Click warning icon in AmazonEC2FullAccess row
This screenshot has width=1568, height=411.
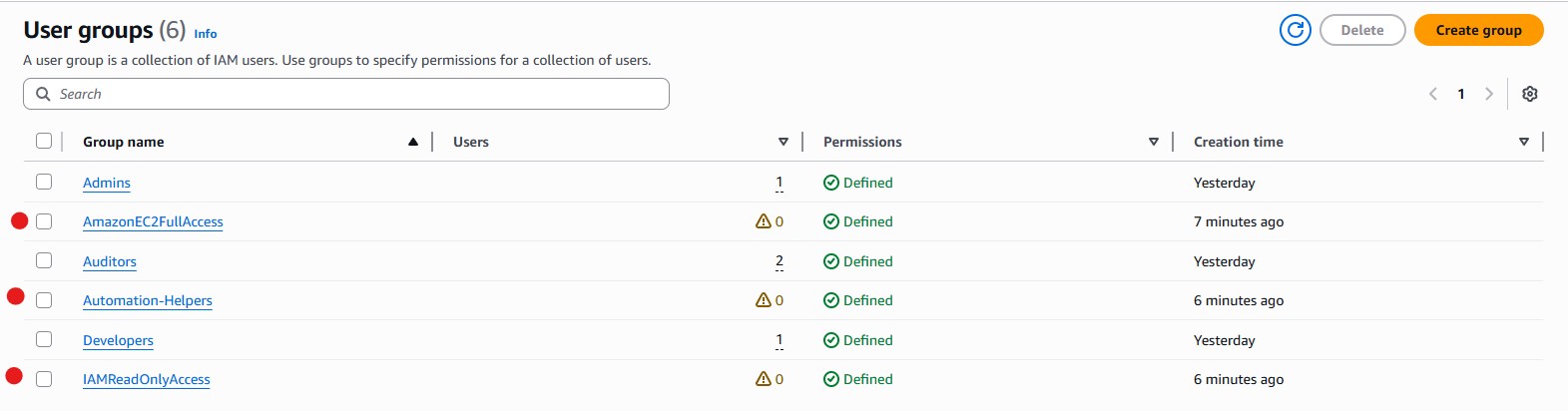pos(763,221)
